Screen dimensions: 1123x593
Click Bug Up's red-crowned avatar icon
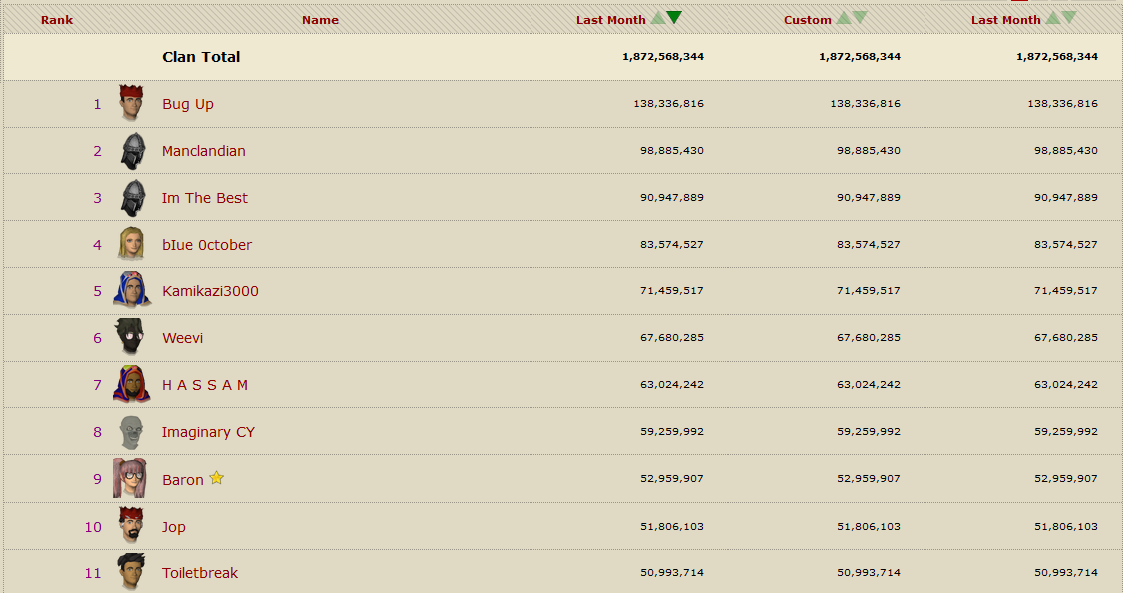pos(131,103)
